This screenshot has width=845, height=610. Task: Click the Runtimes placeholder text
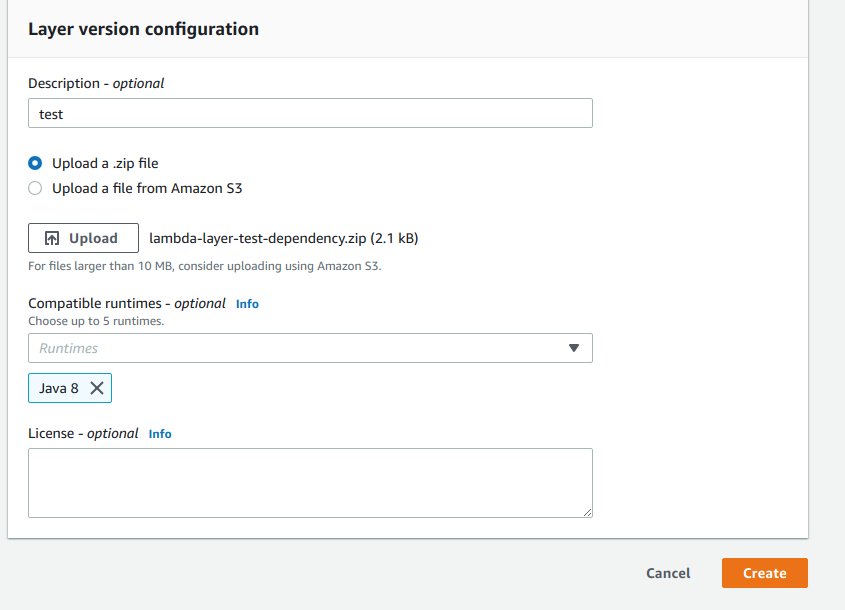click(x=69, y=348)
